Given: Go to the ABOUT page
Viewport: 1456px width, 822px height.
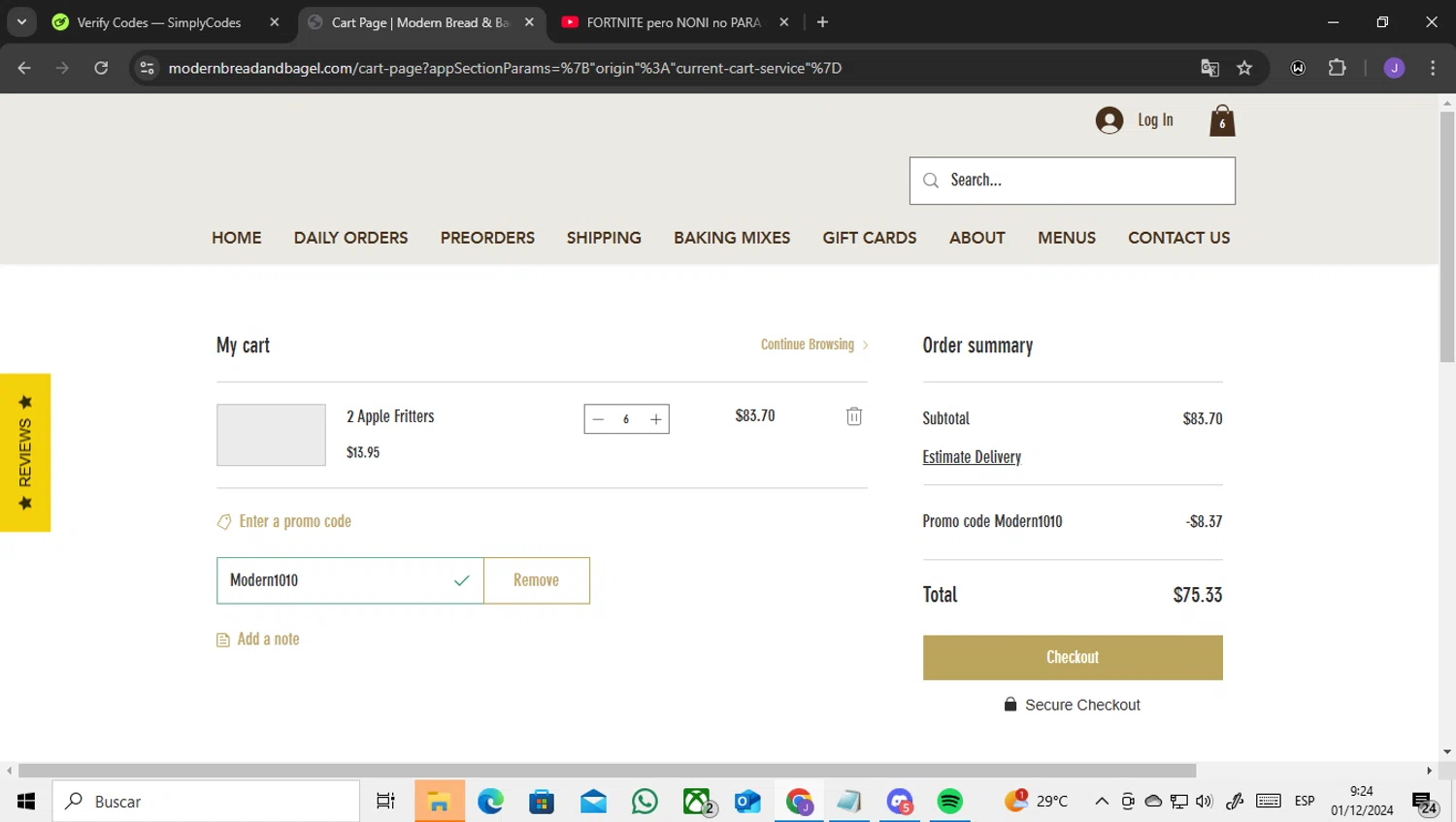Looking at the screenshot, I should point(977,238).
